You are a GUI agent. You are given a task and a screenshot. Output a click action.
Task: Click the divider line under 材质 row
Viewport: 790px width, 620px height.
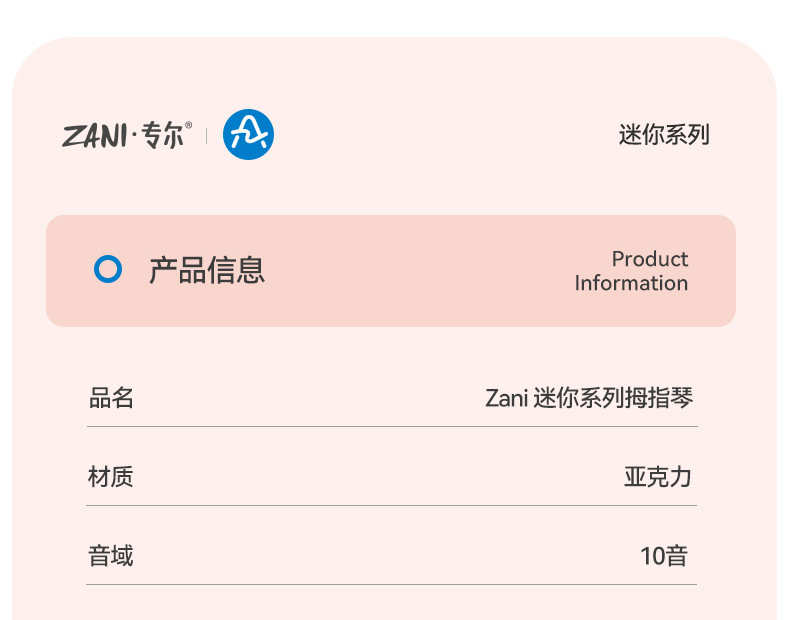click(392, 505)
